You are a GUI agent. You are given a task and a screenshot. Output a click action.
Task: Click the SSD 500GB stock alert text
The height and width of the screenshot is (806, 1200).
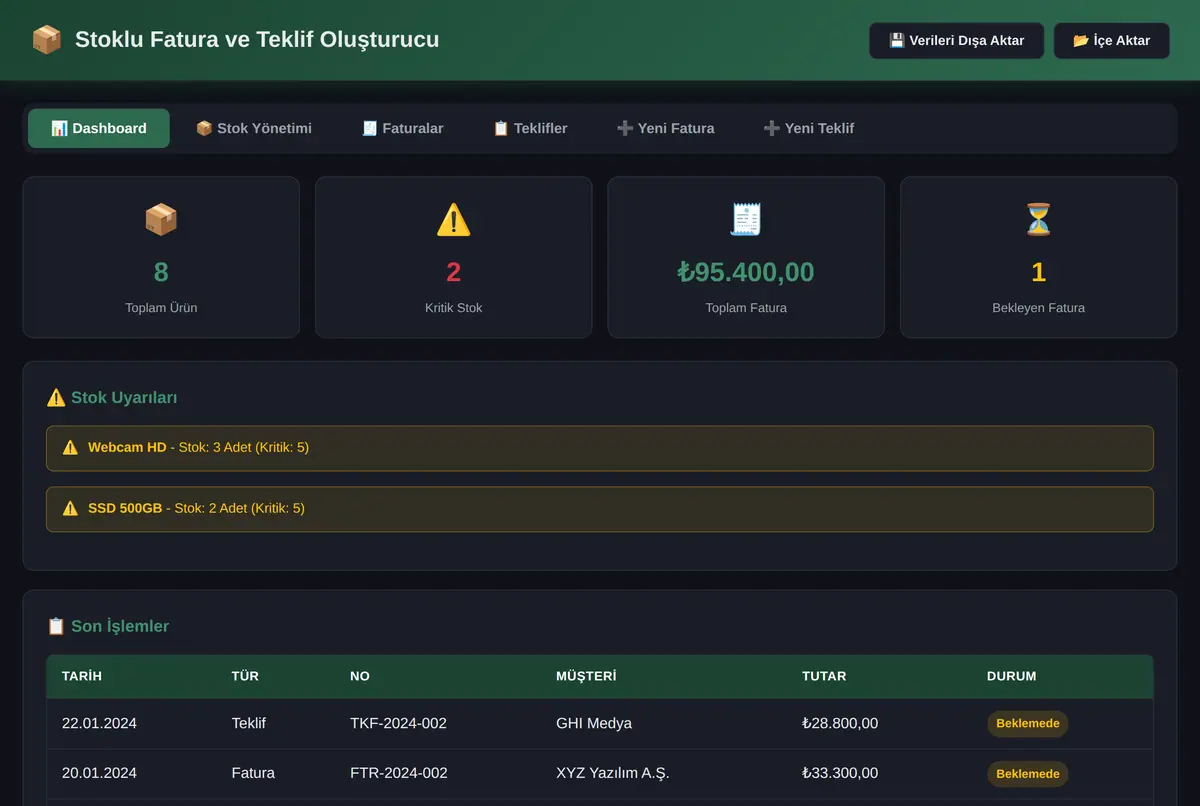[x=196, y=509]
